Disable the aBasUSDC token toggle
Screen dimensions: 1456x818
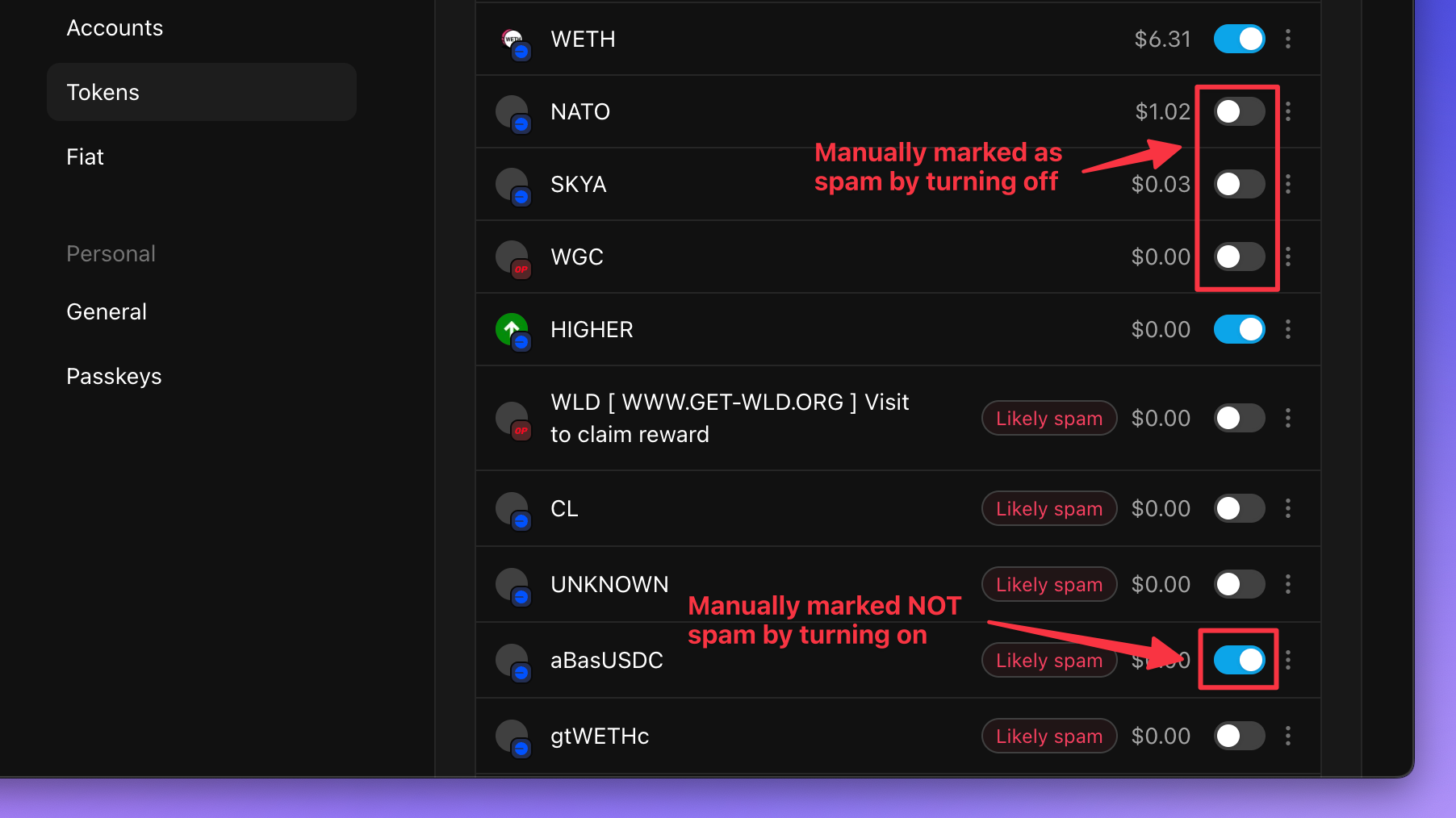[1240, 660]
